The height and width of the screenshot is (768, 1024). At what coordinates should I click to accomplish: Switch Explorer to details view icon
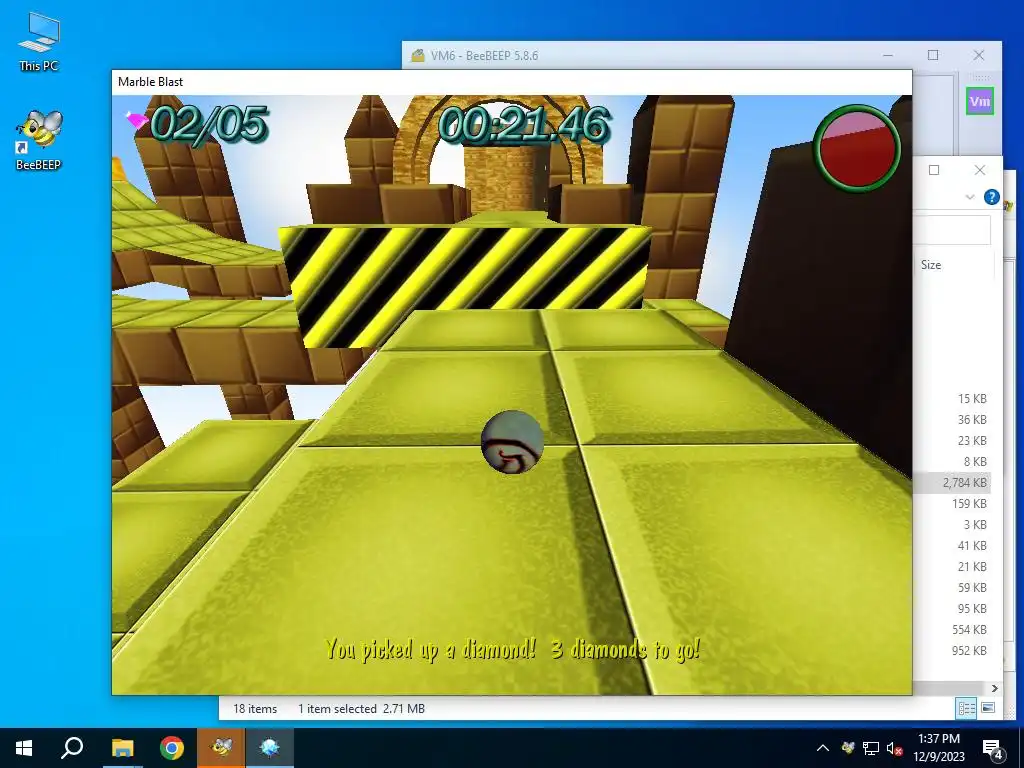point(967,708)
